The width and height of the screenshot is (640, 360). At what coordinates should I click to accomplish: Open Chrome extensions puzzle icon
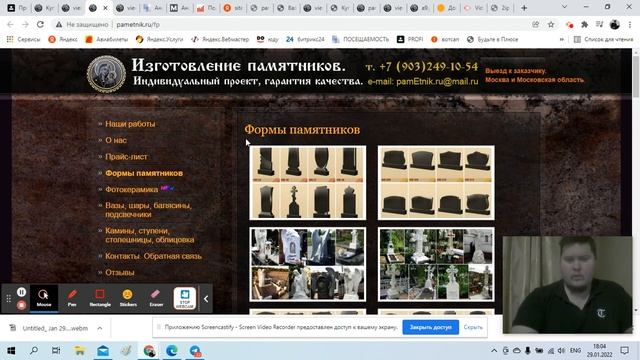coord(584,24)
